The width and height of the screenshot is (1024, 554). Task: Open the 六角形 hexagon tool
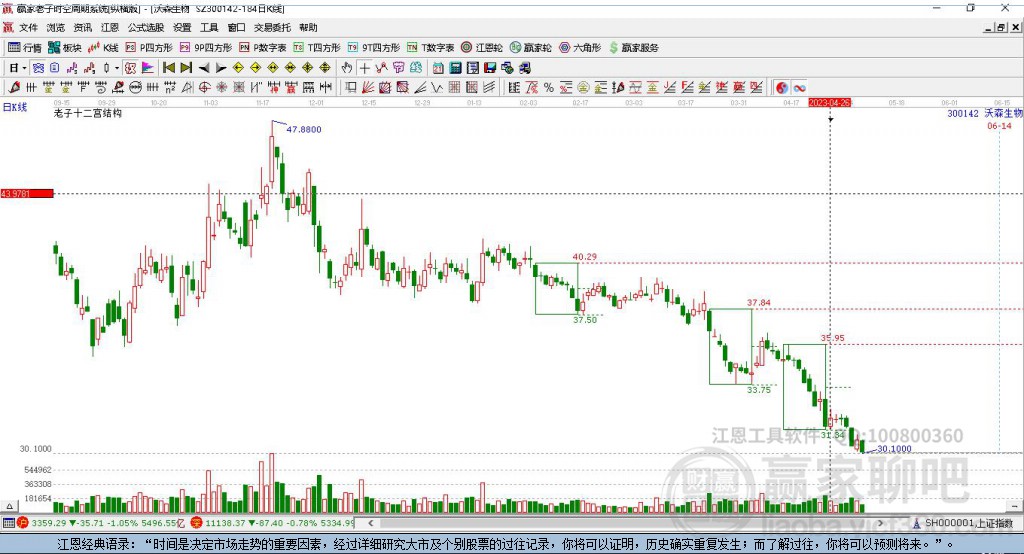tap(580, 48)
